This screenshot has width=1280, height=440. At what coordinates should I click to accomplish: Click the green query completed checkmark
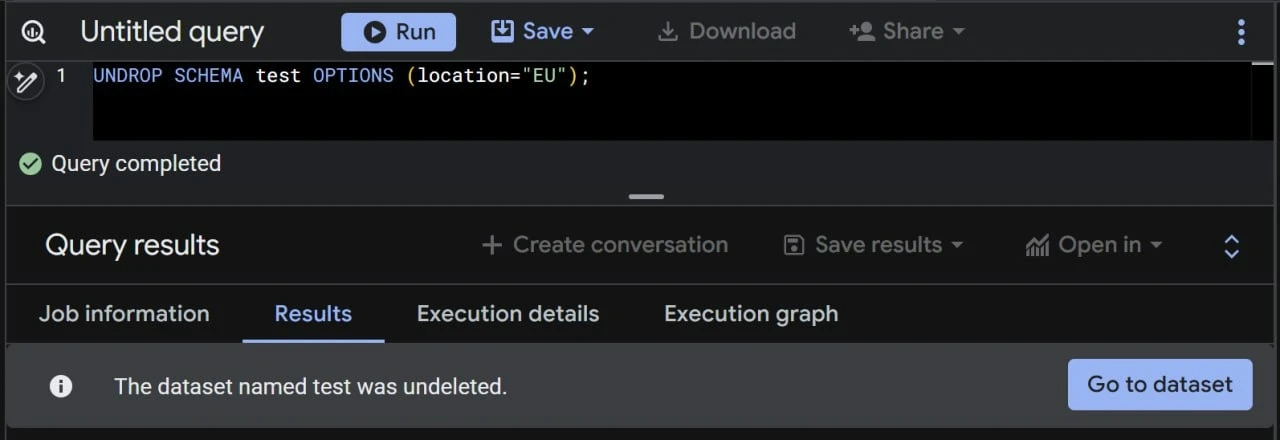pos(31,164)
